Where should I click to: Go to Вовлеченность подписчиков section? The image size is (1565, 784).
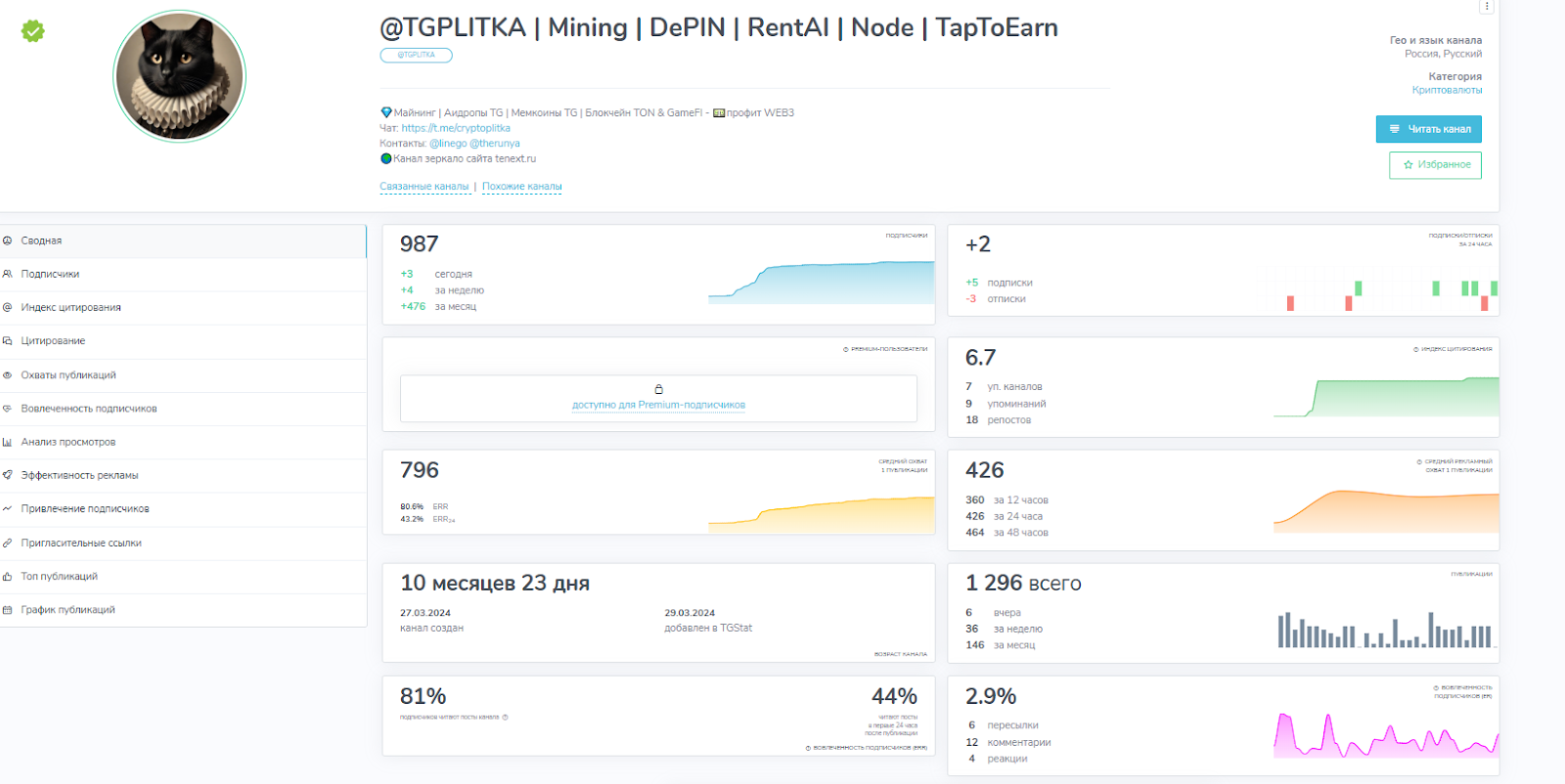(89, 409)
